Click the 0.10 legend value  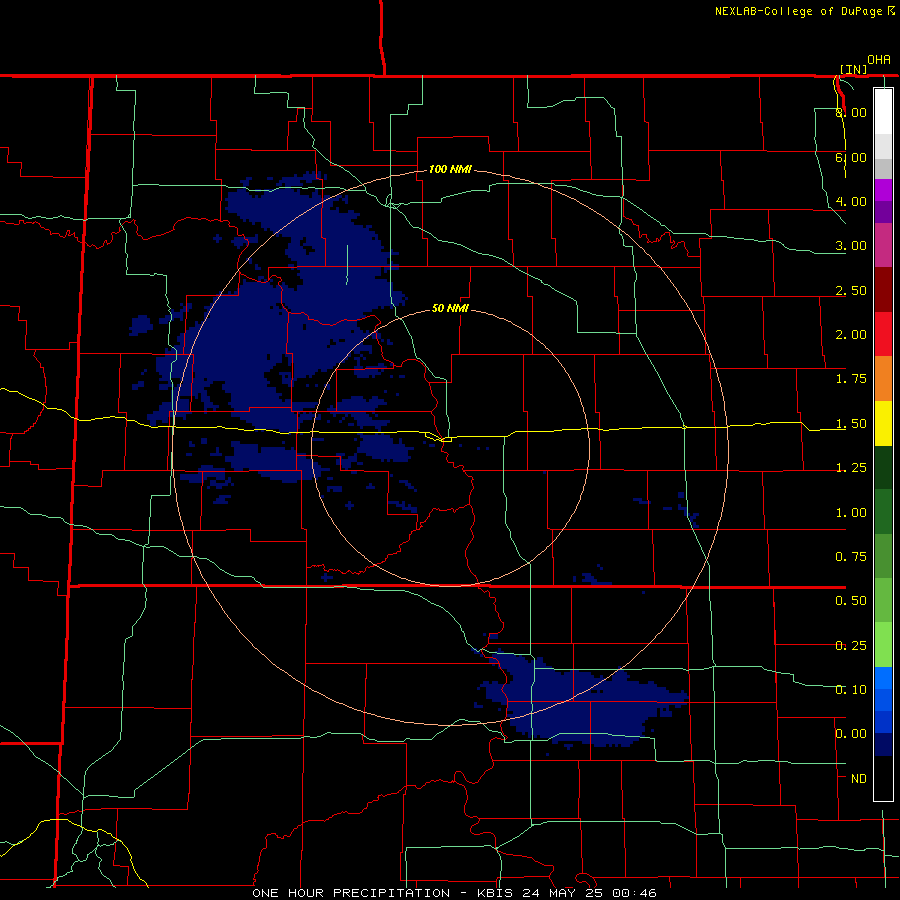tap(851, 690)
